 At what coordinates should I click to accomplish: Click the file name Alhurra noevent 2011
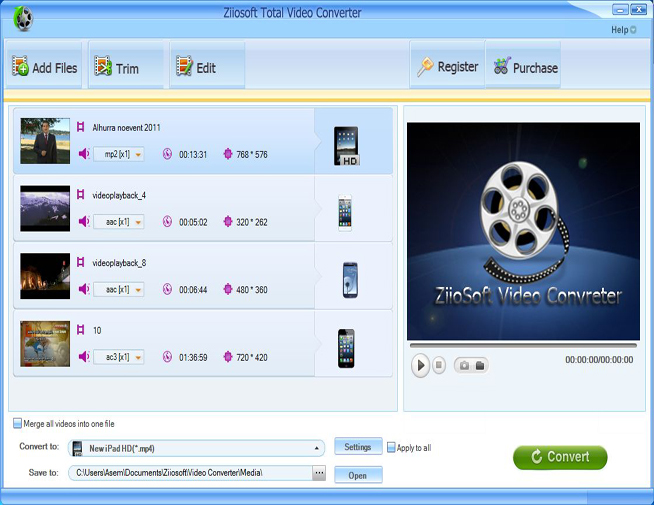(x=126, y=128)
